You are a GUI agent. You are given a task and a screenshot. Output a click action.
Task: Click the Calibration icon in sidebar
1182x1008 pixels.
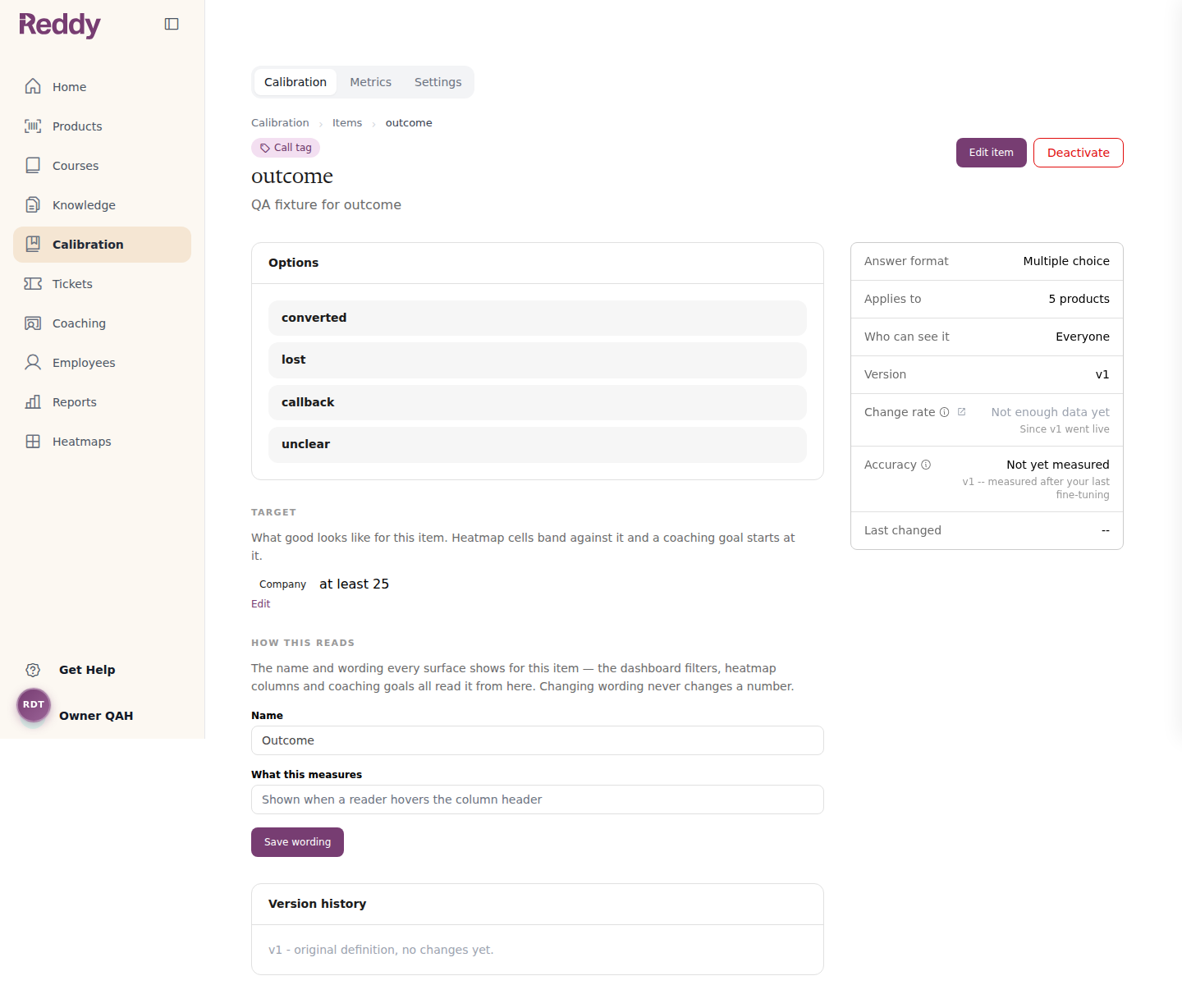(x=33, y=244)
